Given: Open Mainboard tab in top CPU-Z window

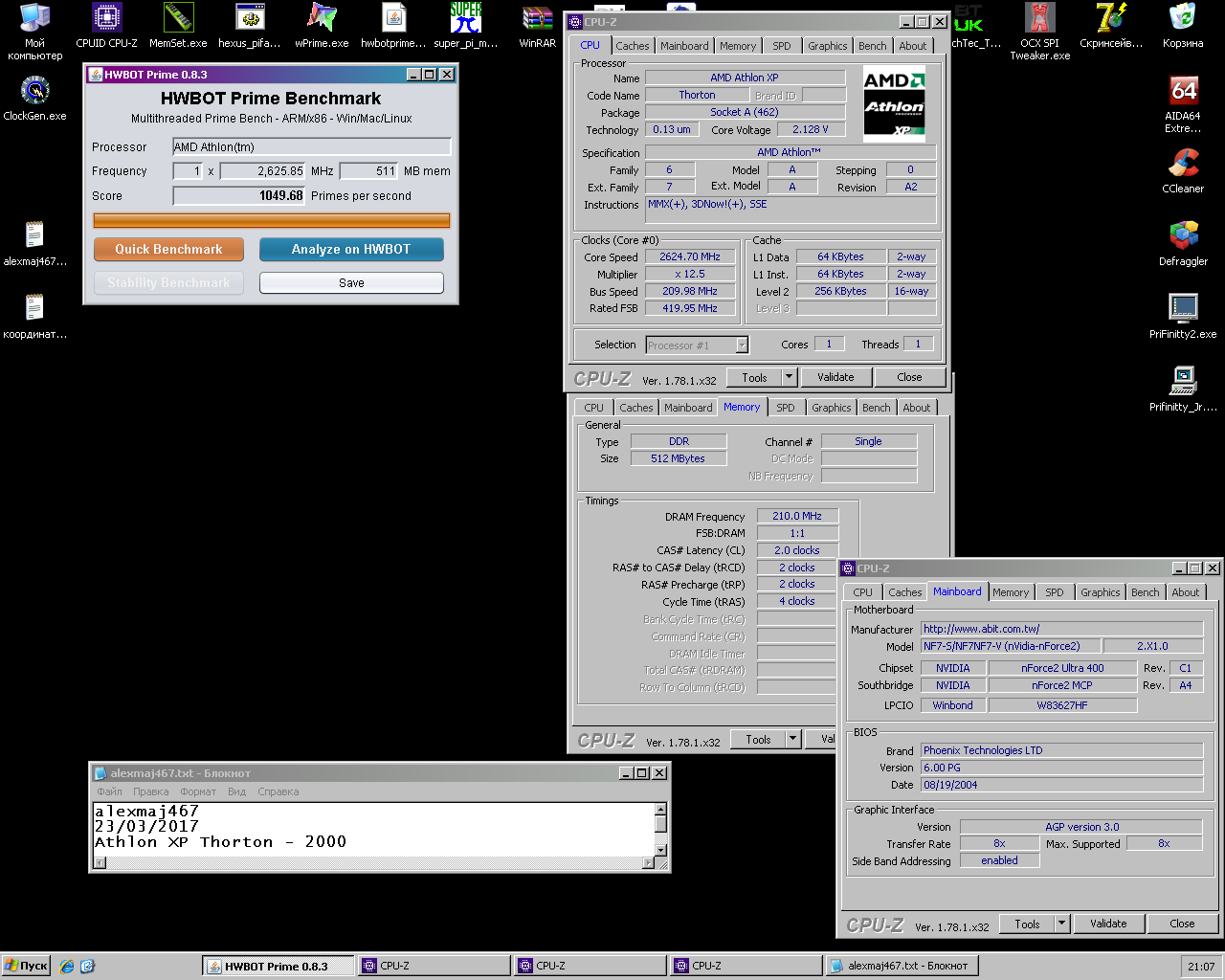Looking at the screenshot, I should pyautogui.click(x=684, y=46).
